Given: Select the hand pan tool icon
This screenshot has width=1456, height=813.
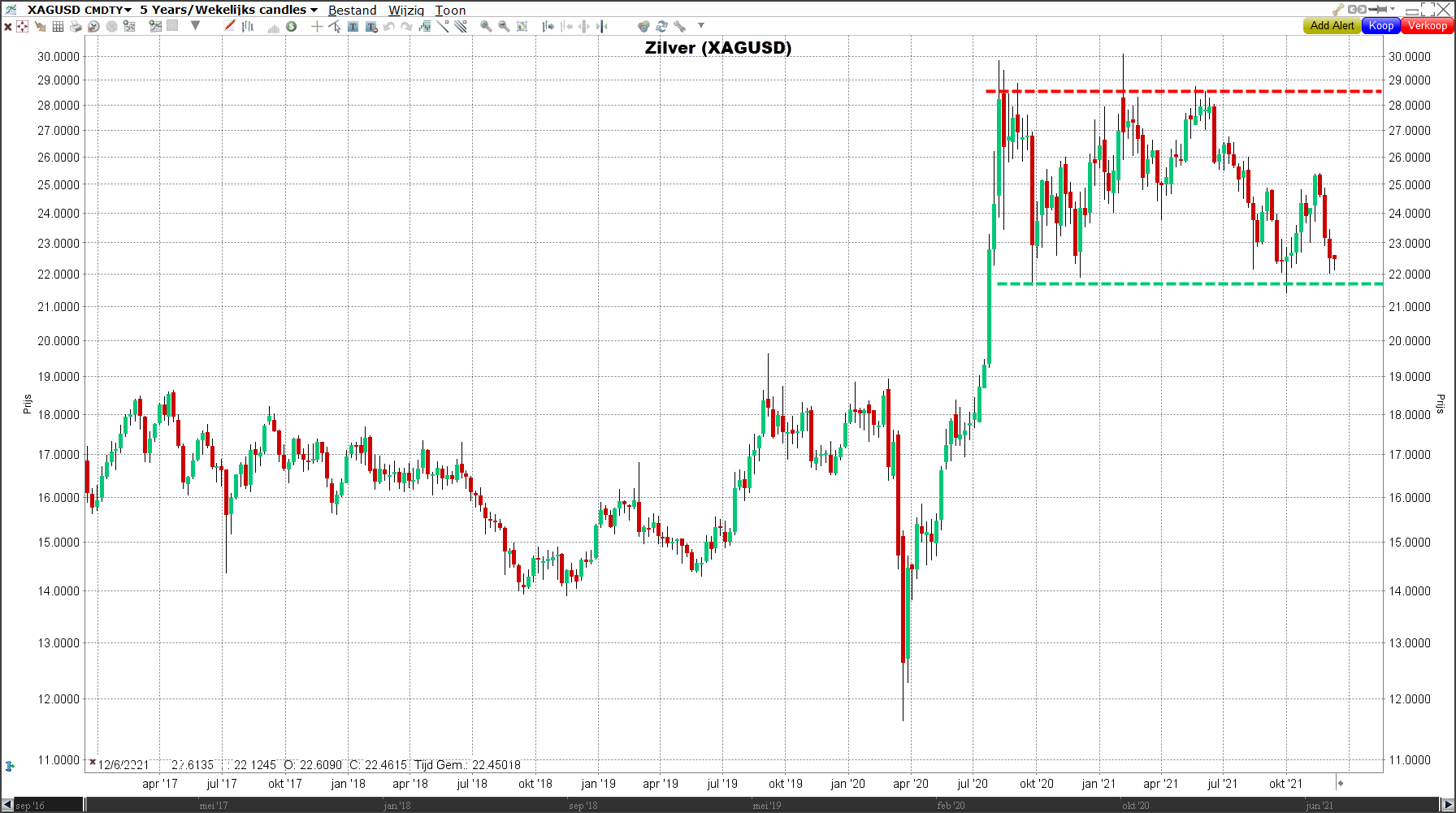Looking at the screenshot, I should click(x=40, y=26).
